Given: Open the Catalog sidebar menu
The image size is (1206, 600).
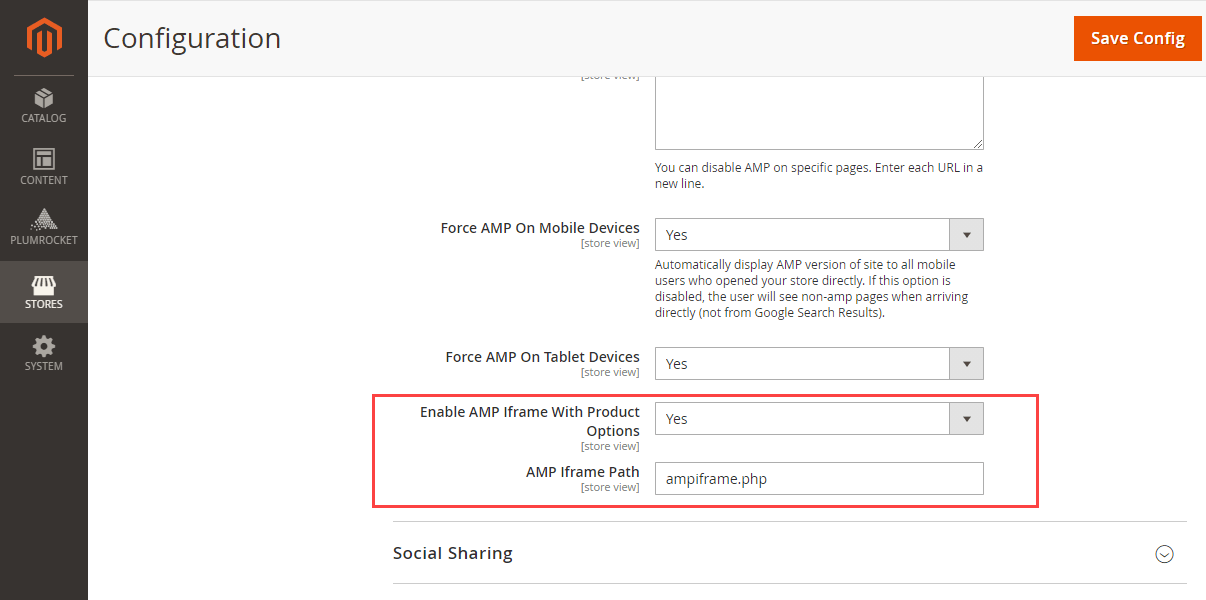Looking at the screenshot, I should (x=44, y=106).
